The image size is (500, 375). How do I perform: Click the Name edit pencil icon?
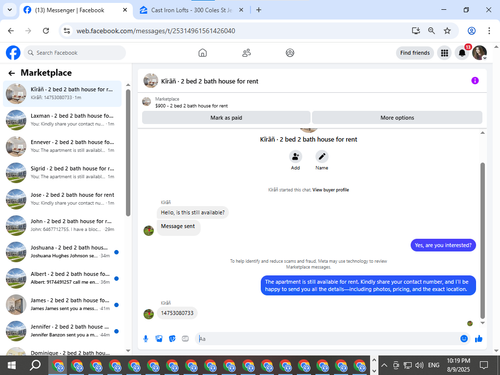coord(322,157)
